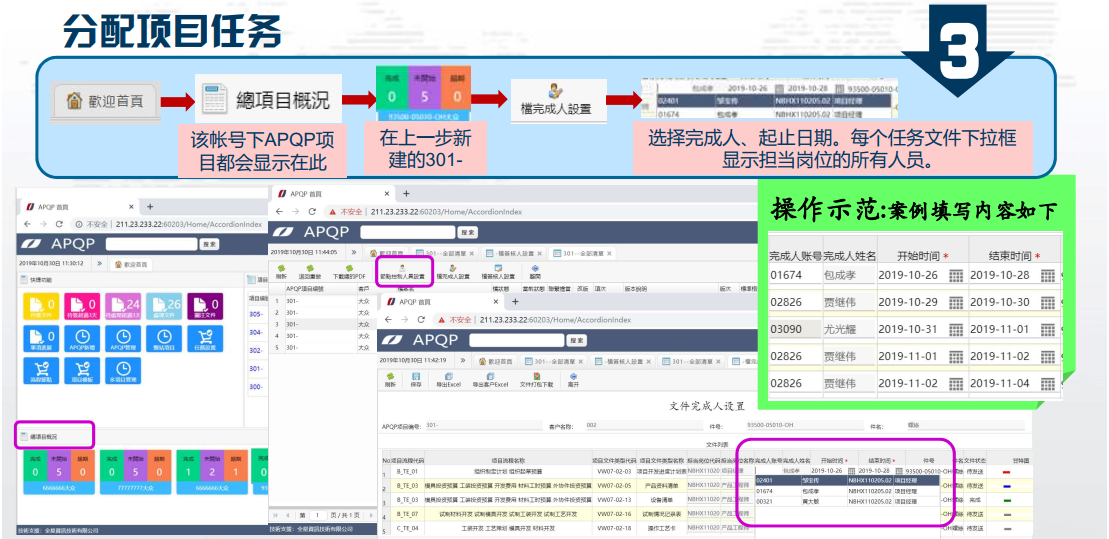This screenshot has height=539, width=1109.
Task: Click cell VW07-02-16 in the file table
Action: [x=614, y=514]
